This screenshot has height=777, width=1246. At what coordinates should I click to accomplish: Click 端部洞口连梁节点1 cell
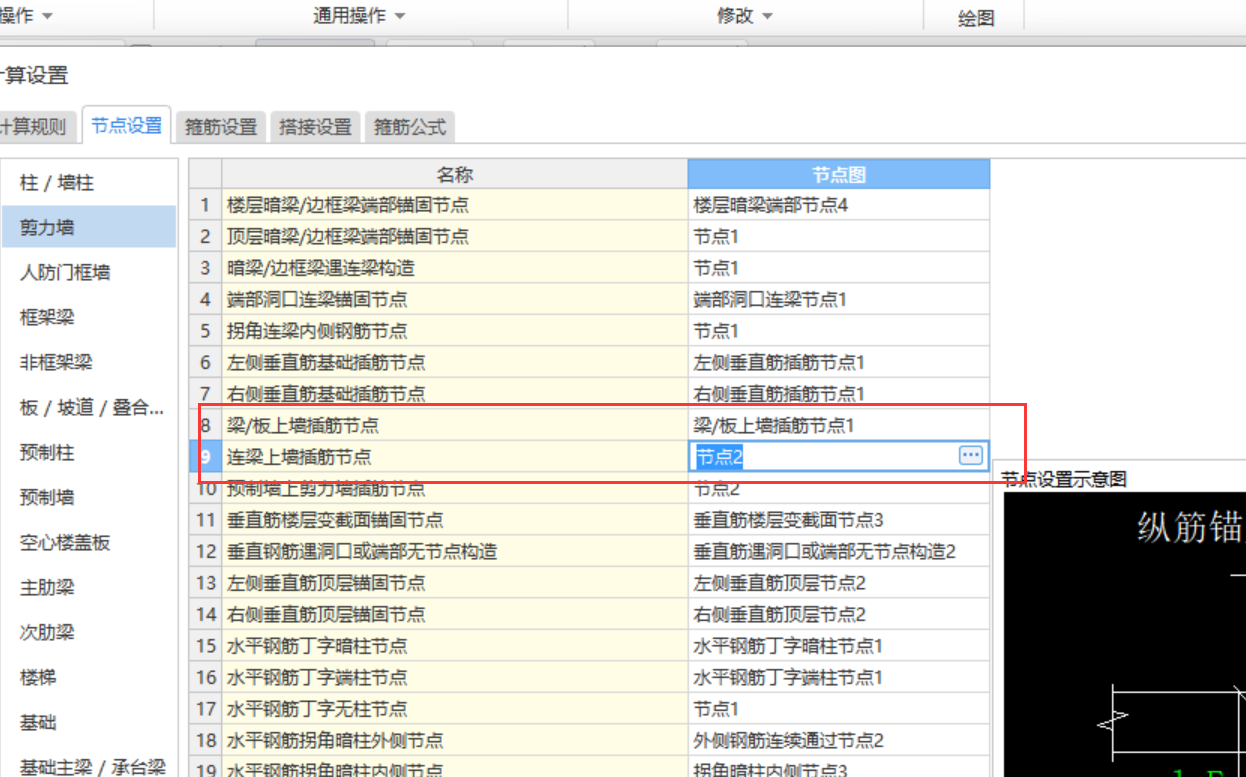point(839,299)
